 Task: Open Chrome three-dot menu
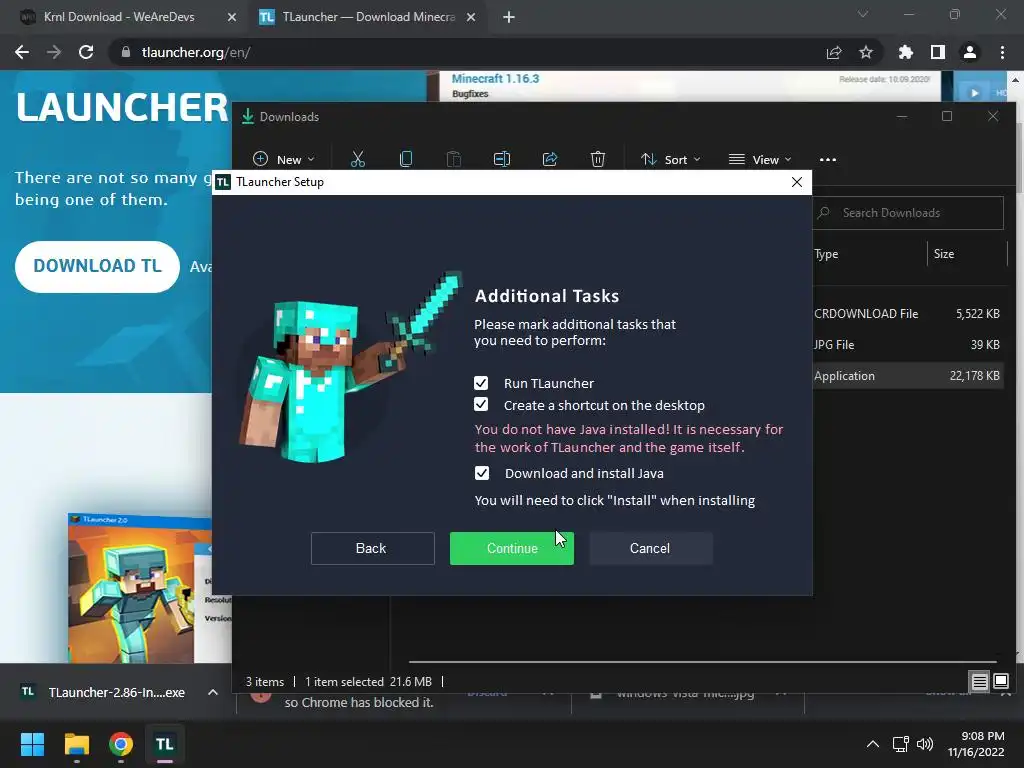1002,52
